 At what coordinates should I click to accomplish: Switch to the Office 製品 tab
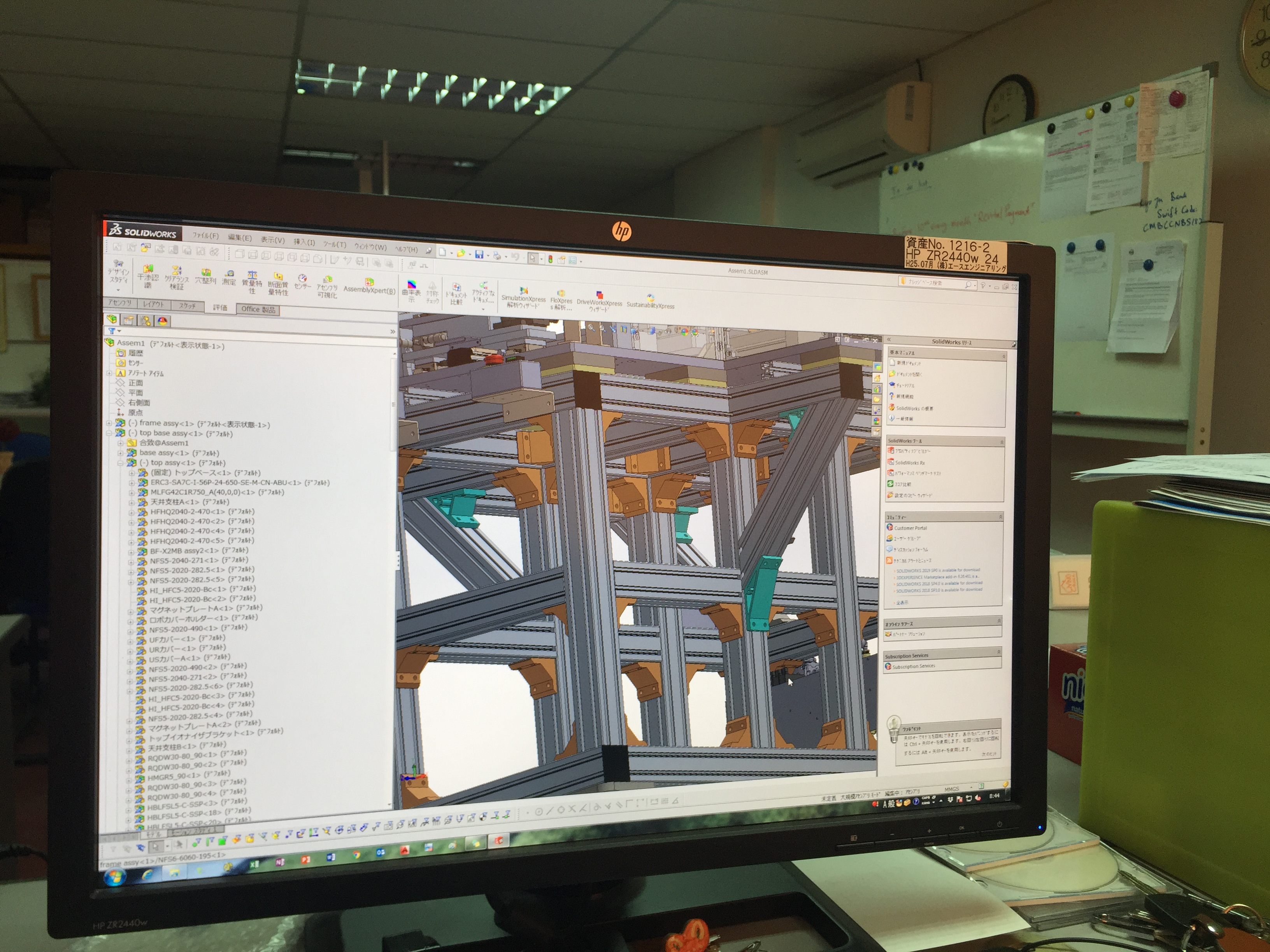258,309
